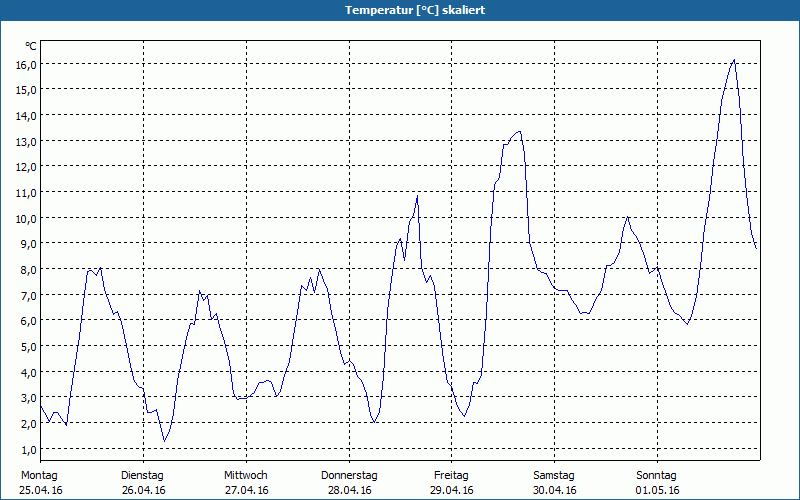Click the chart title 'Temperatur [°C] skaliert'
The height and width of the screenshot is (500, 800).
(400, 10)
